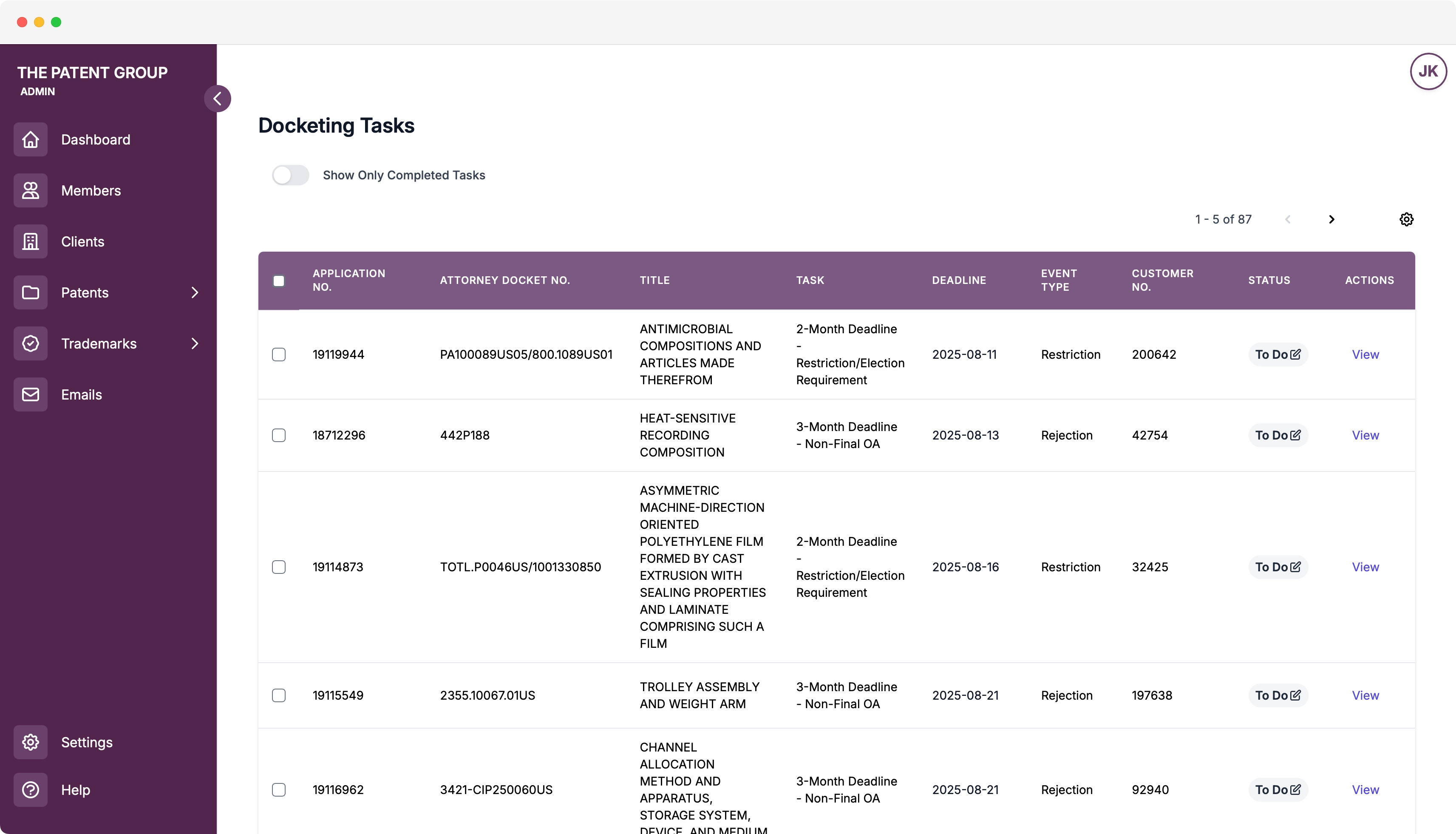View task for application 18712296
This screenshot has height=834, width=1456.
point(1365,435)
